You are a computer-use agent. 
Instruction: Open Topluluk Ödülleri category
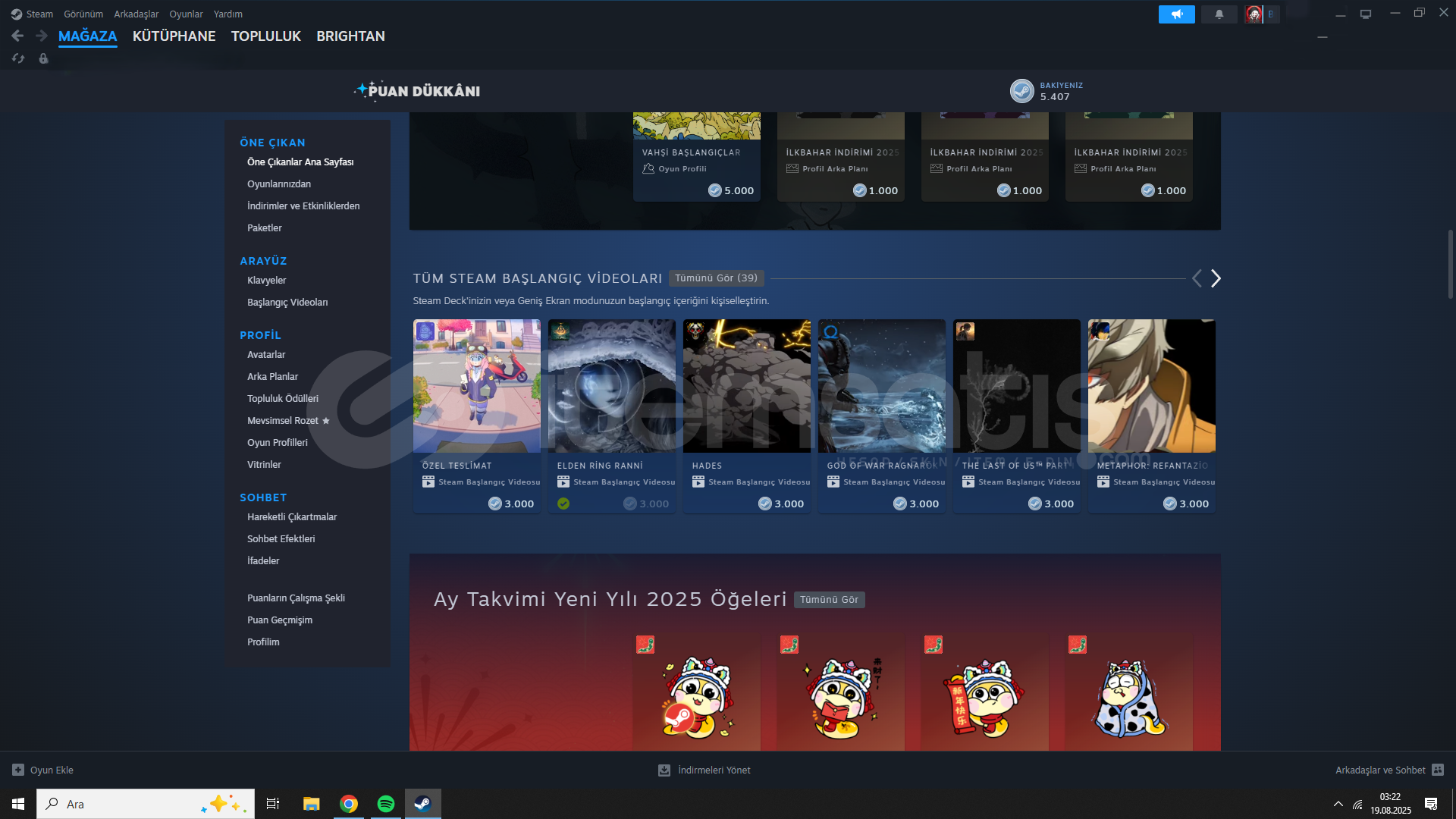[x=283, y=399]
